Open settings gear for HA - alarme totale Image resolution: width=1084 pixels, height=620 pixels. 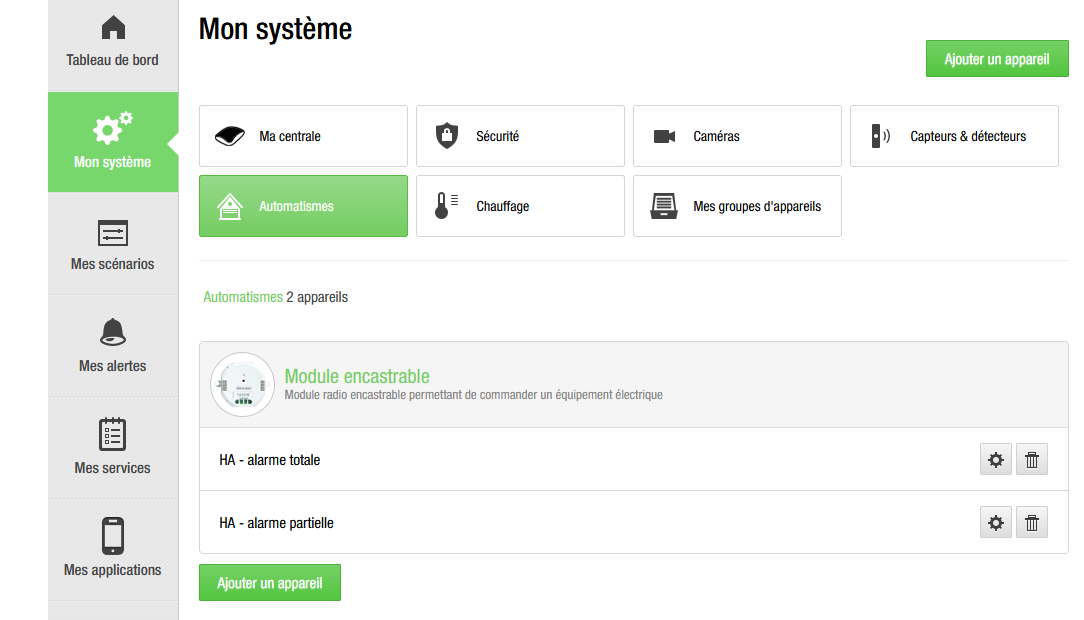coord(996,460)
